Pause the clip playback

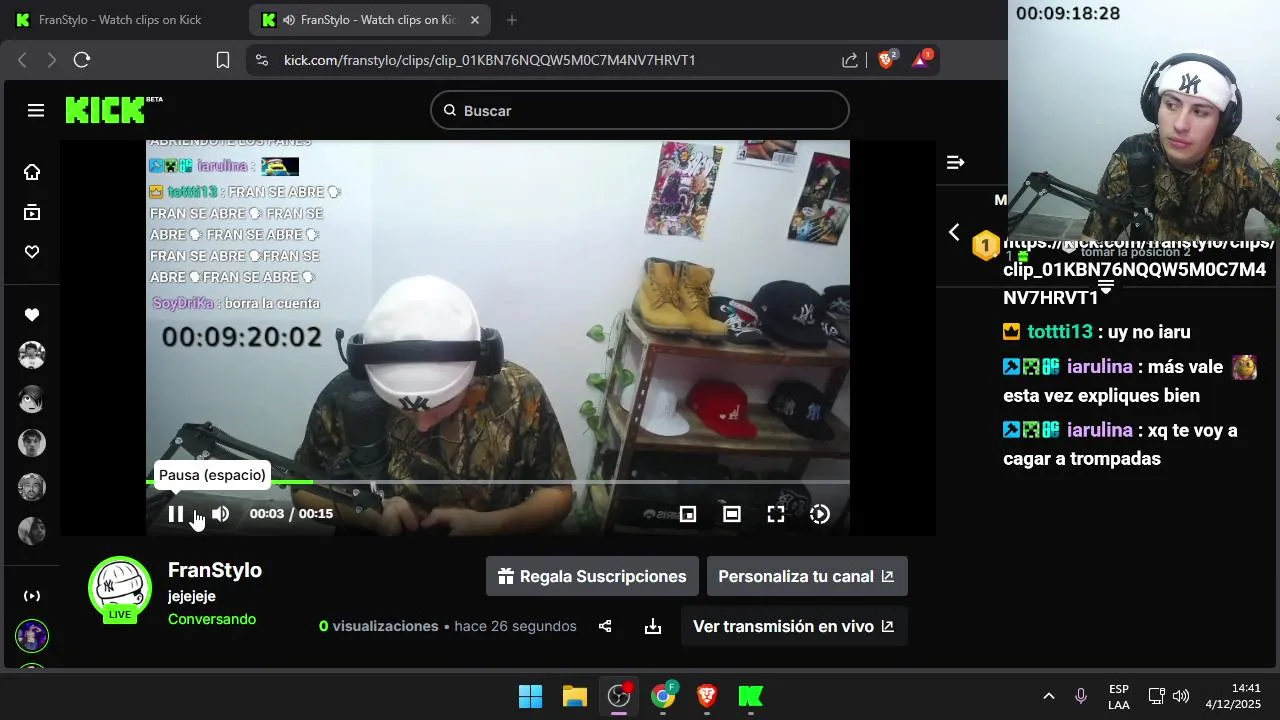tap(175, 514)
